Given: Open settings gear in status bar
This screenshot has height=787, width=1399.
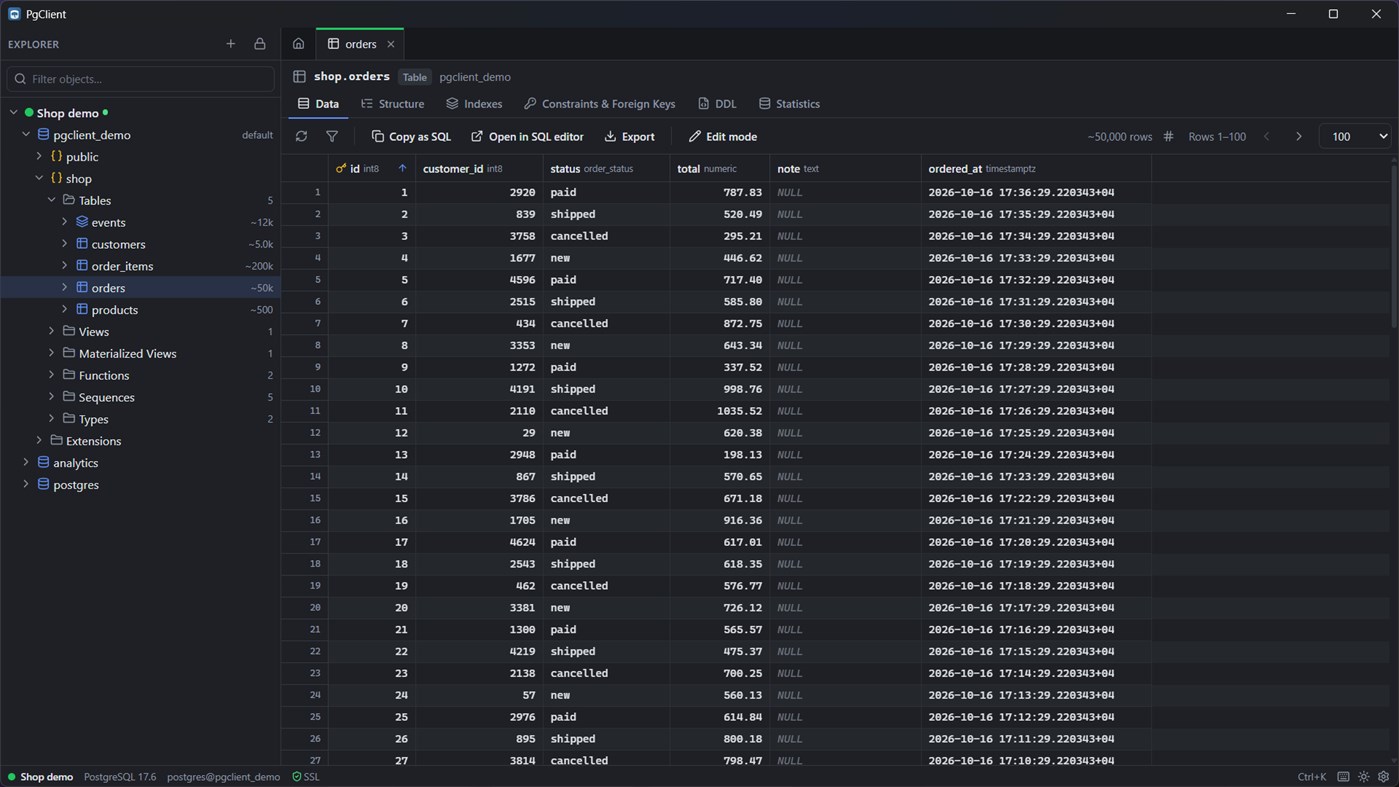Looking at the screenshot, I should pyautogui.click(x=1384, y=777).
